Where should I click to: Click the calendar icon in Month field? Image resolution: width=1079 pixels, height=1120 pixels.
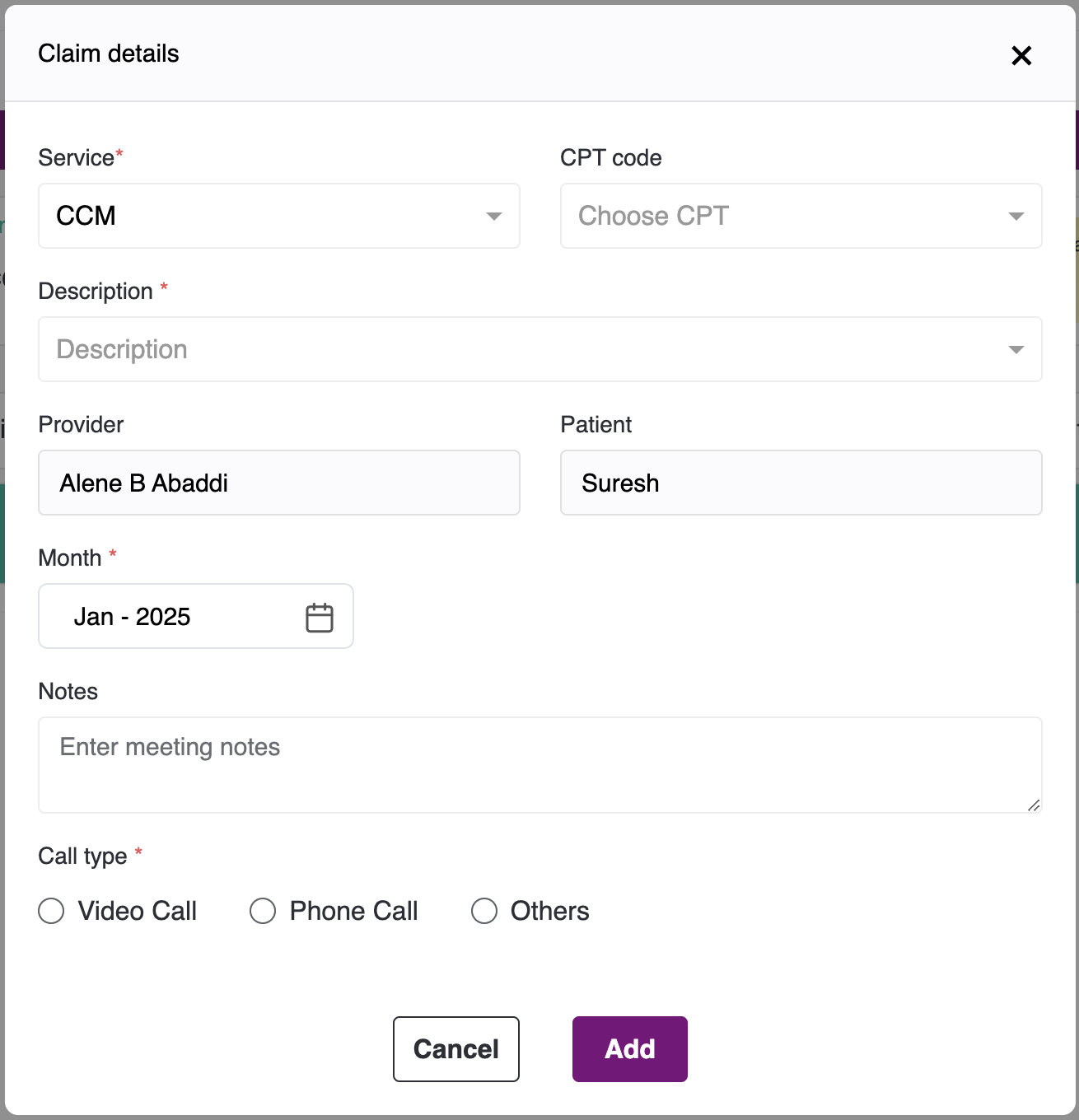pyautogui.click(x=320, y=618)
